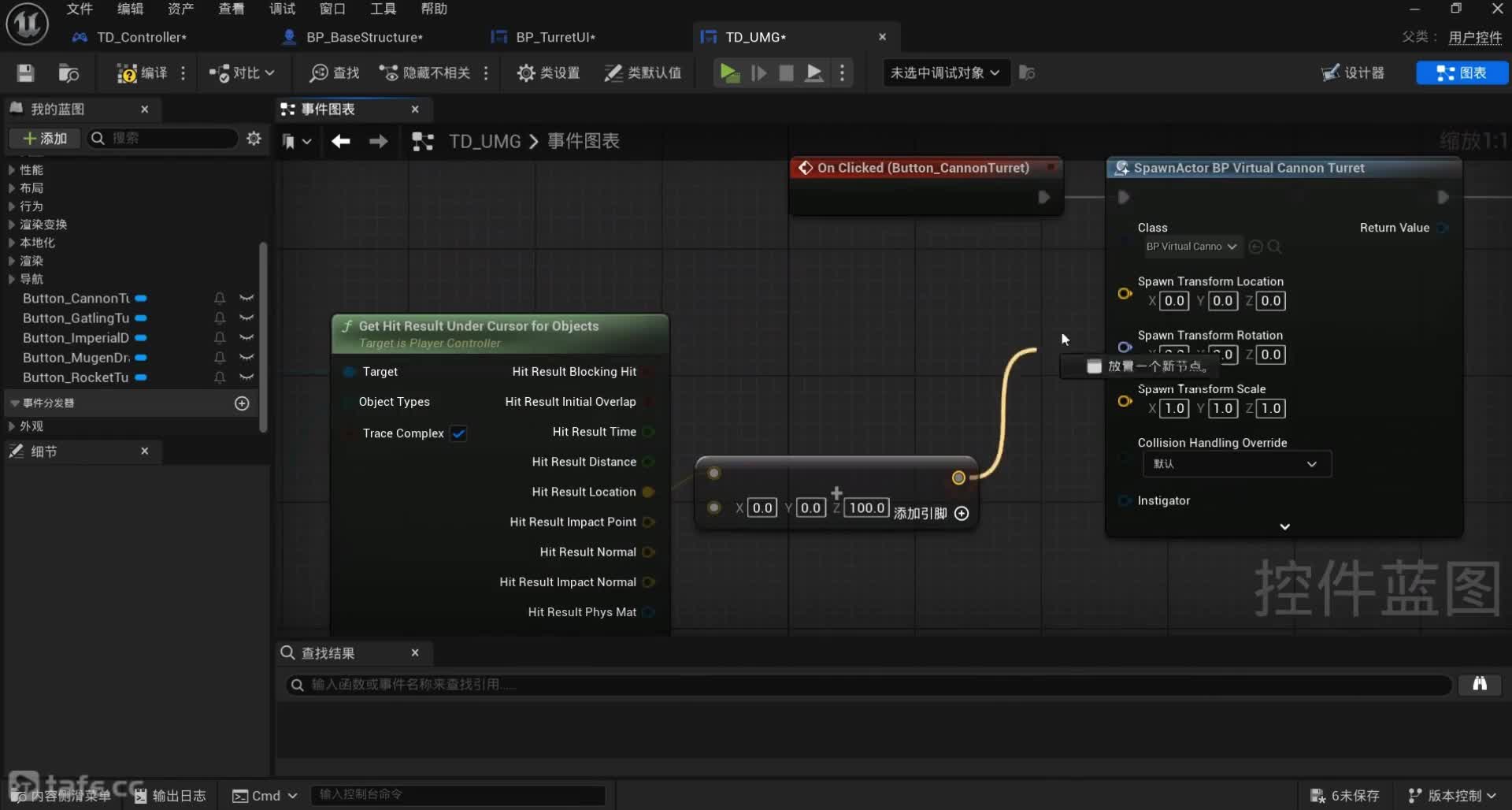Expand the 外观 category in My Blueprint
The image size is (1512, 810).
(12, 426)
